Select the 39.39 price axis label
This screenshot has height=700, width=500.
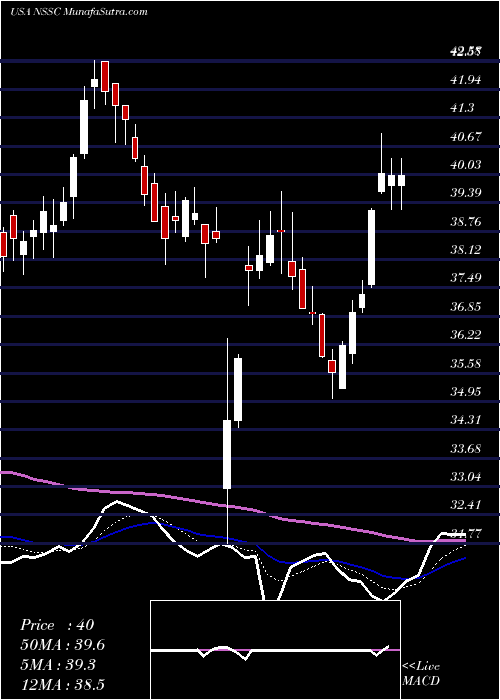click(x=466, y=193)
